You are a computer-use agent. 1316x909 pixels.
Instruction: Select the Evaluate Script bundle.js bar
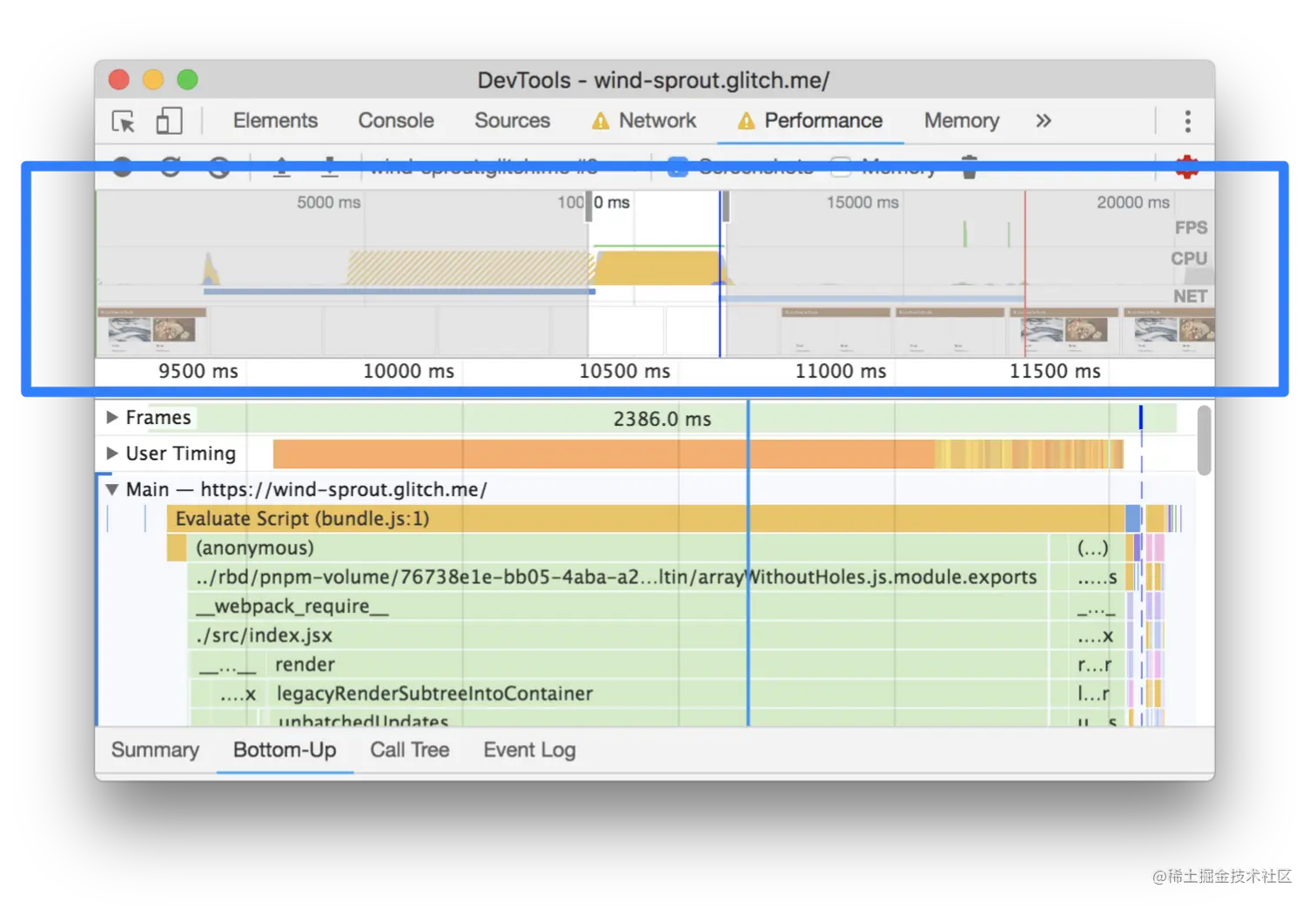coord(609,519)
